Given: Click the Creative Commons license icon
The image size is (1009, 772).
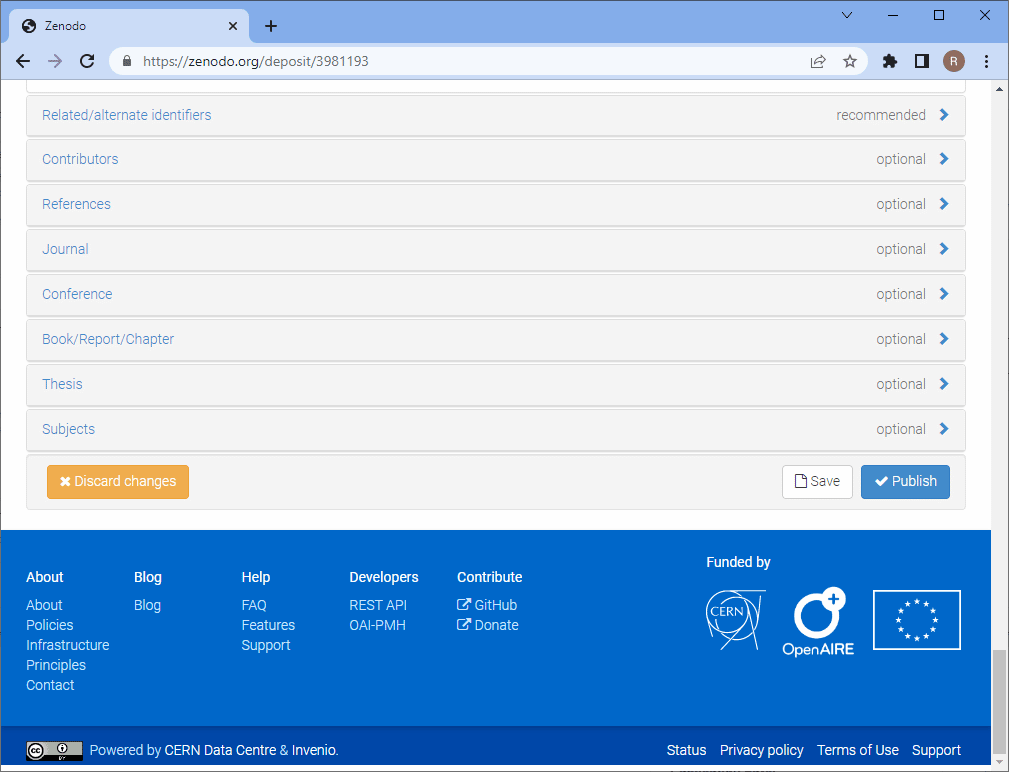Looking at the screenshot, I should click(x=54, y=750).
